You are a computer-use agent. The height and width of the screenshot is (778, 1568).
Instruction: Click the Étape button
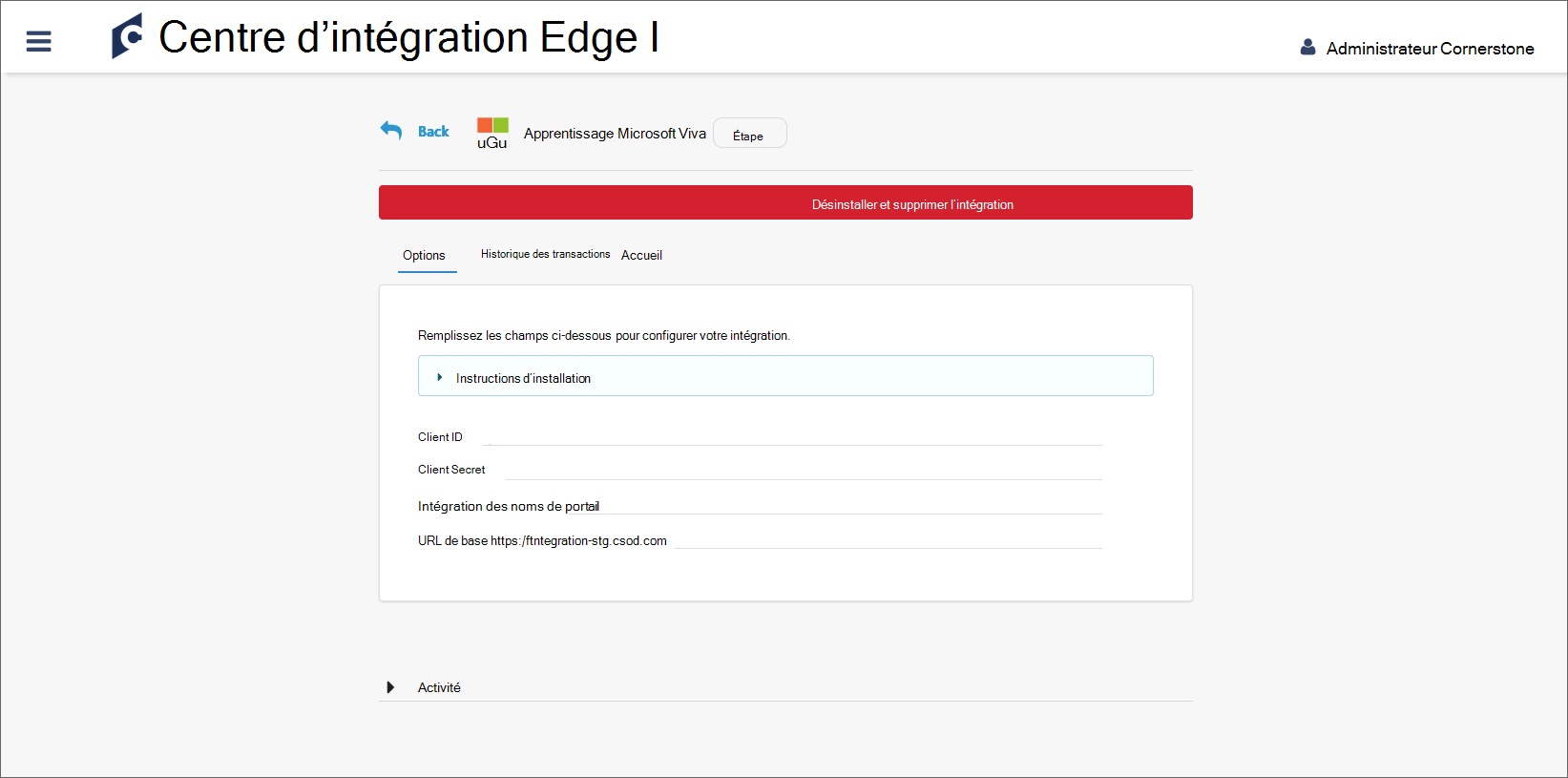pos(750,134)
